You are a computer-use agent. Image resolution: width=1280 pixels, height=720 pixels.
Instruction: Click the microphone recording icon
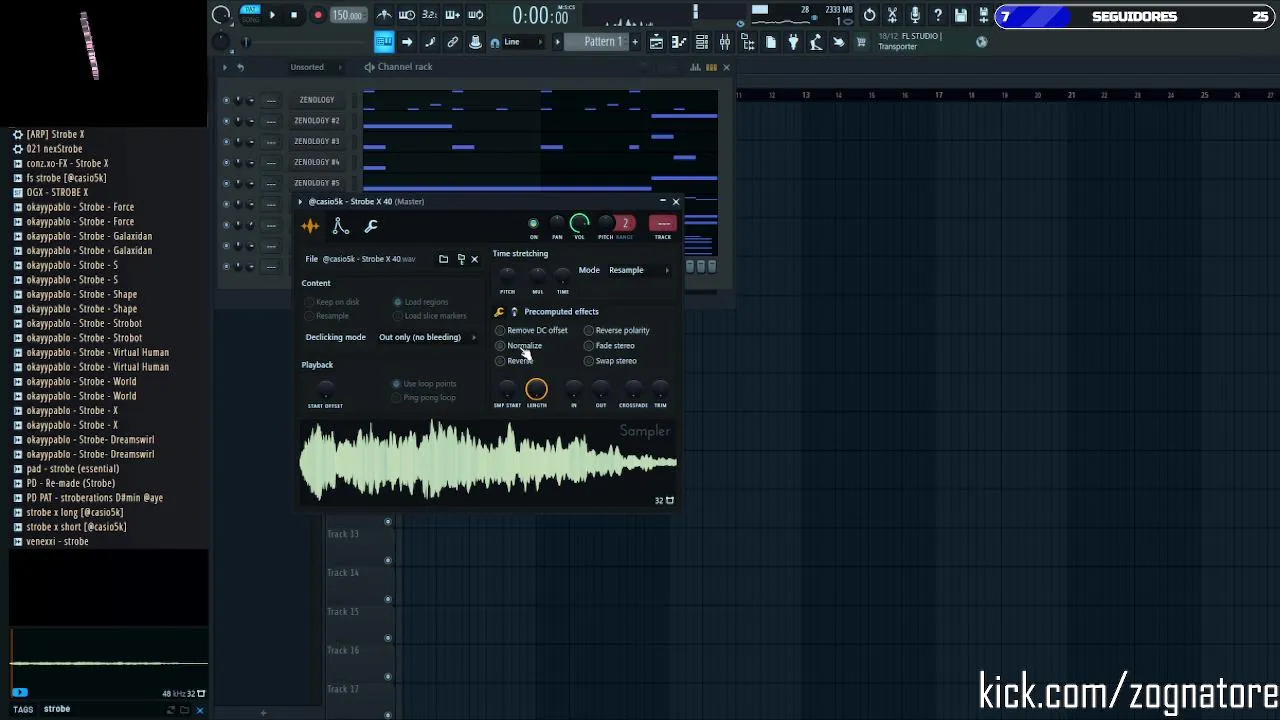(x=915, y=15)
